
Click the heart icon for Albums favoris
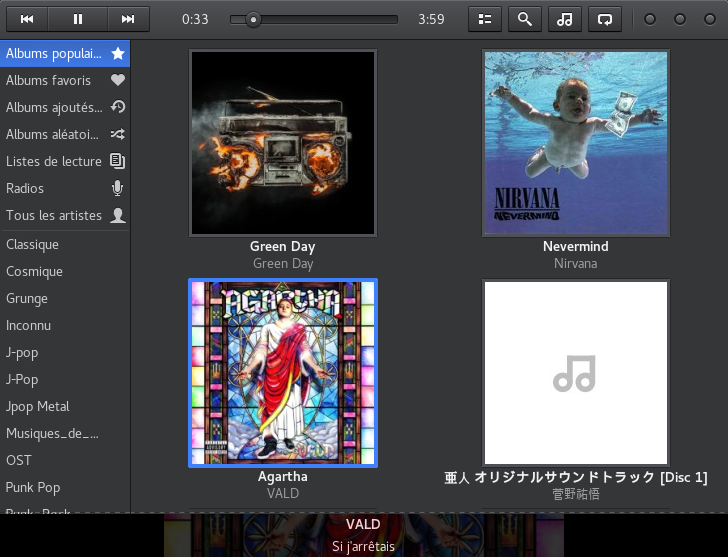(x=118, y=80)
